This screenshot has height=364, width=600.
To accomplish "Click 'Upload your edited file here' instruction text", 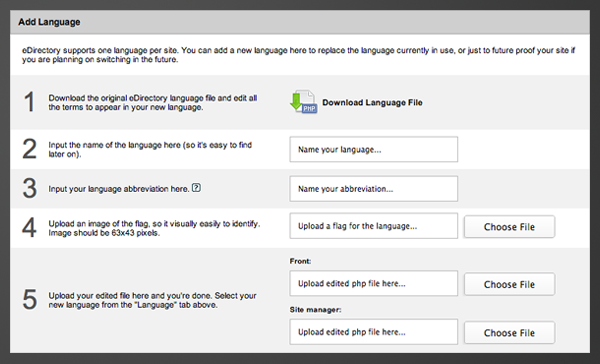I will pyautogui.click(x=152, y=300).
